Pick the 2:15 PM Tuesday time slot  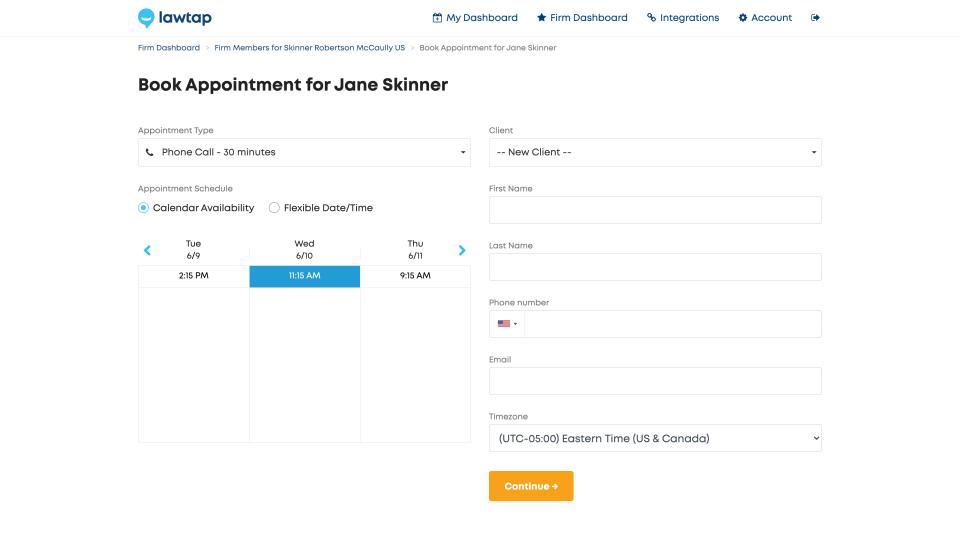194,276
